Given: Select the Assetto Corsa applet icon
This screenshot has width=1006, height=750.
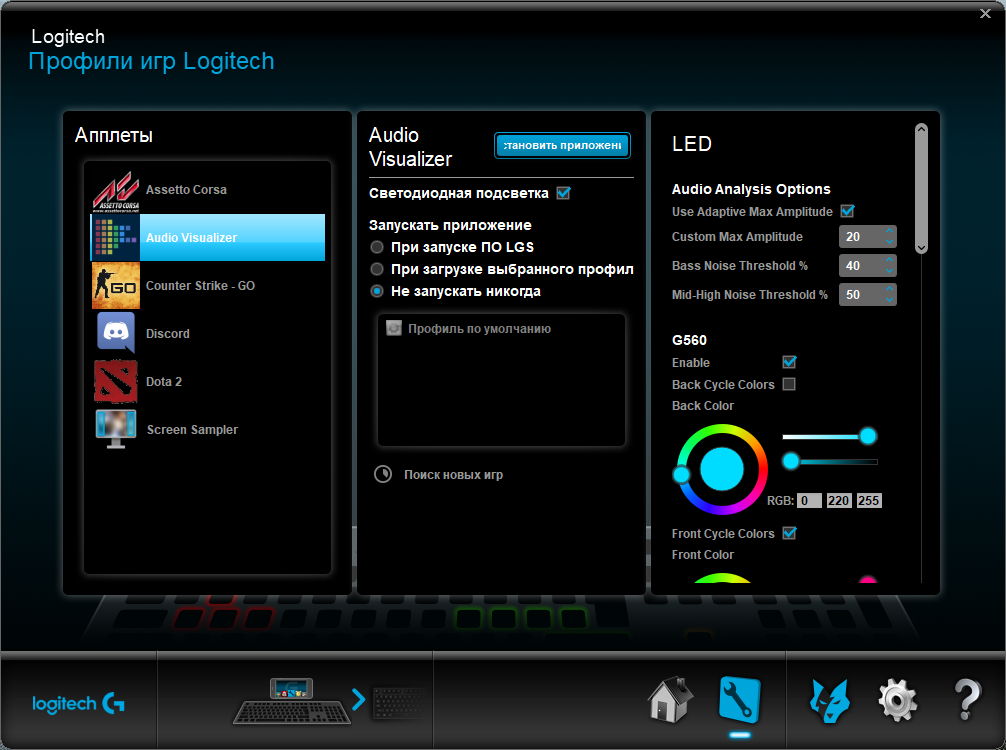Looking at the screenshot, I should pos(115,191).
